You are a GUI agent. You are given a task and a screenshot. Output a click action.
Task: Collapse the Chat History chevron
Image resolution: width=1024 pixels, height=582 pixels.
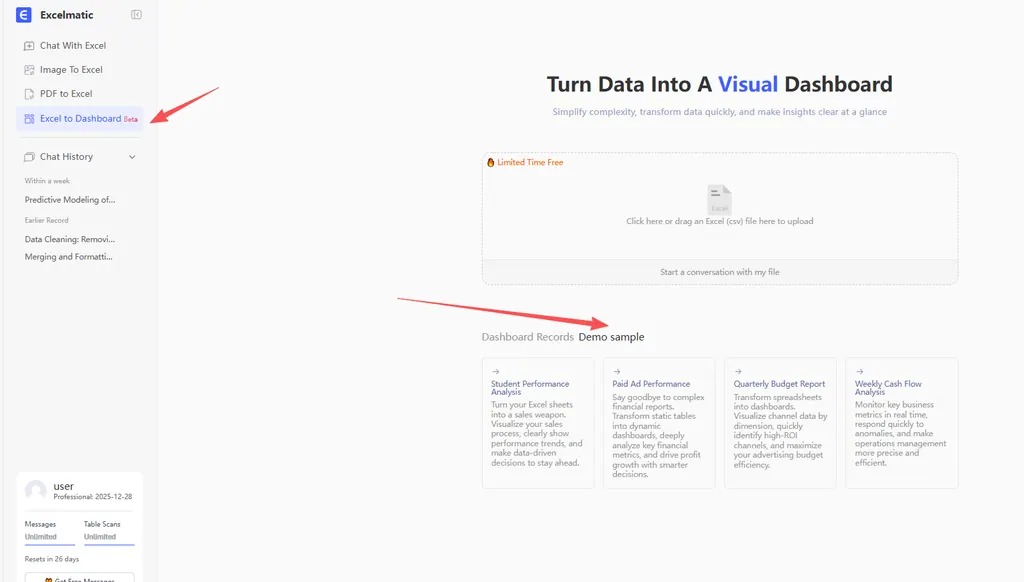pos(132,157)
